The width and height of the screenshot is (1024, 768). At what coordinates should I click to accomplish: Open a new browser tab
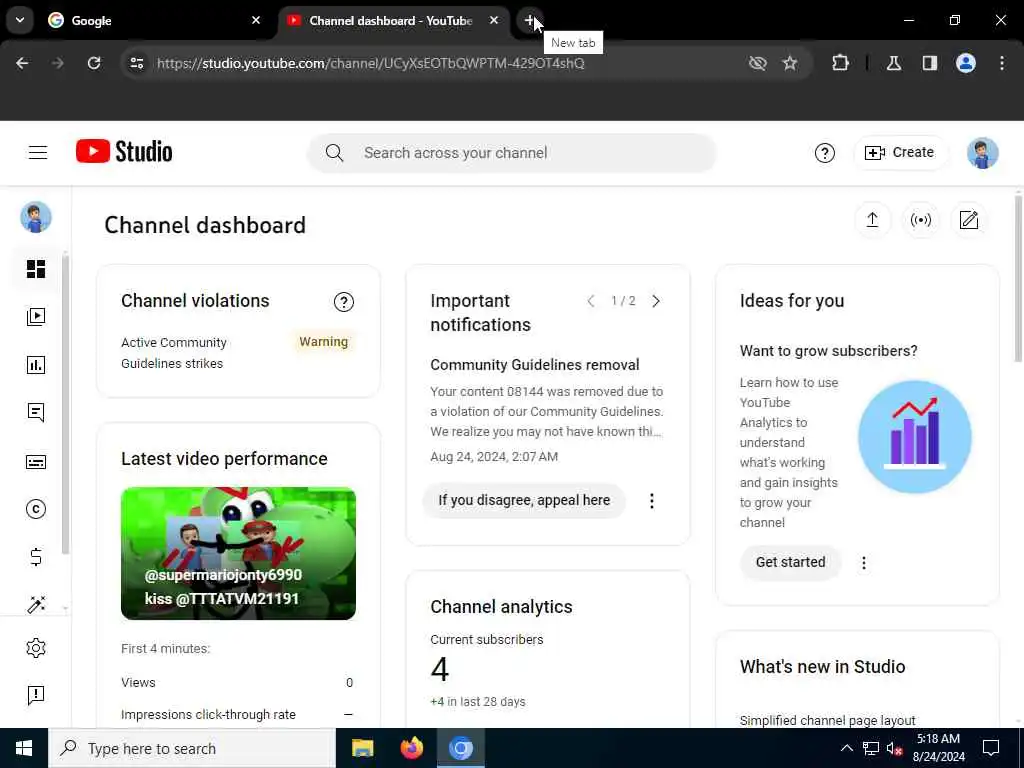[530, 20]
